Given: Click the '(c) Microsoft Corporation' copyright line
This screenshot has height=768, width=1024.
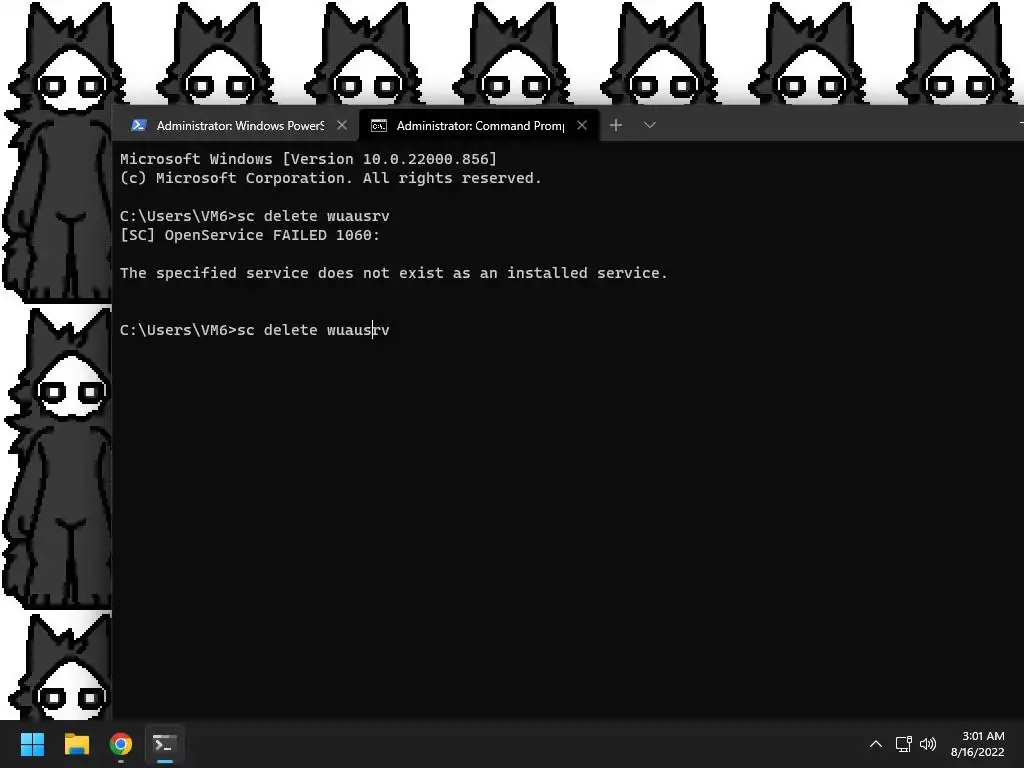Looking at the screenshot, I should [330, 178].
